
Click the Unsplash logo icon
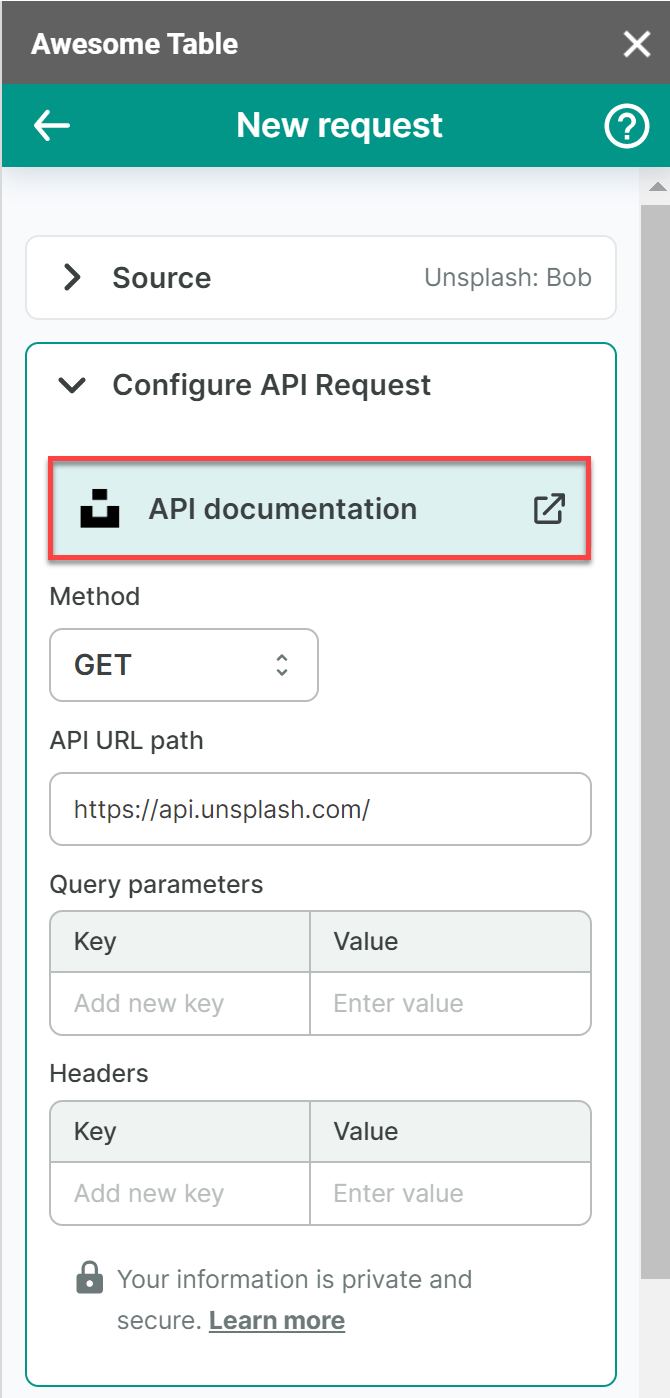(100, 509)
